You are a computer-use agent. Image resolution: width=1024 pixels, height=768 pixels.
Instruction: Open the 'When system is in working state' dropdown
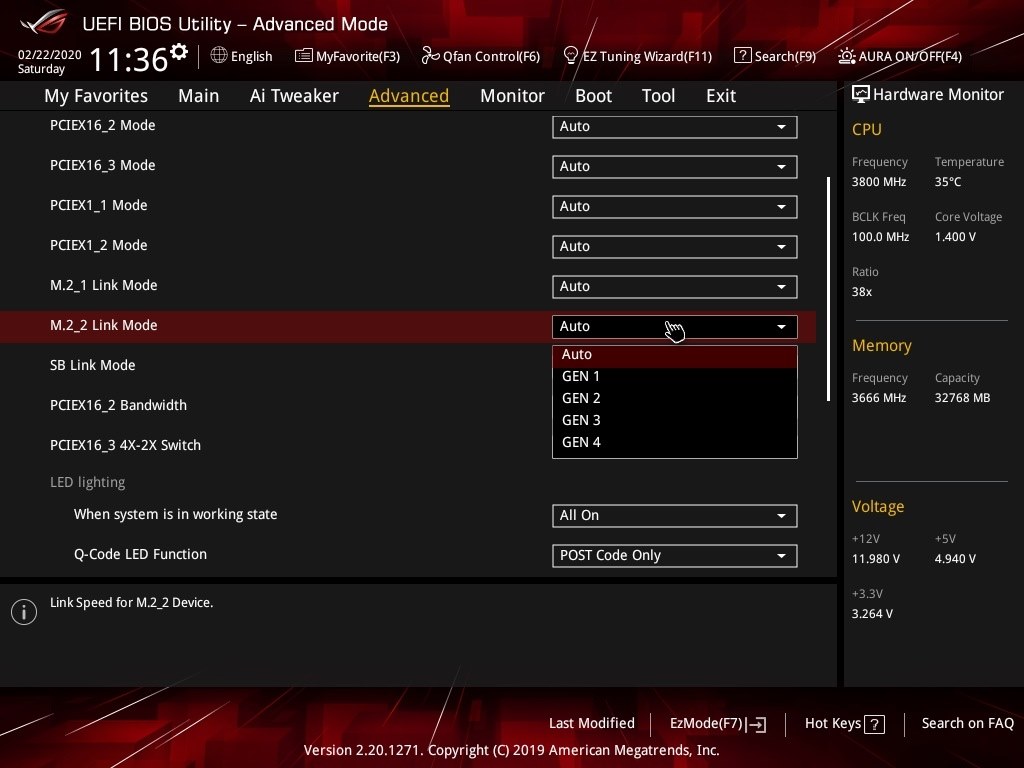674,516
